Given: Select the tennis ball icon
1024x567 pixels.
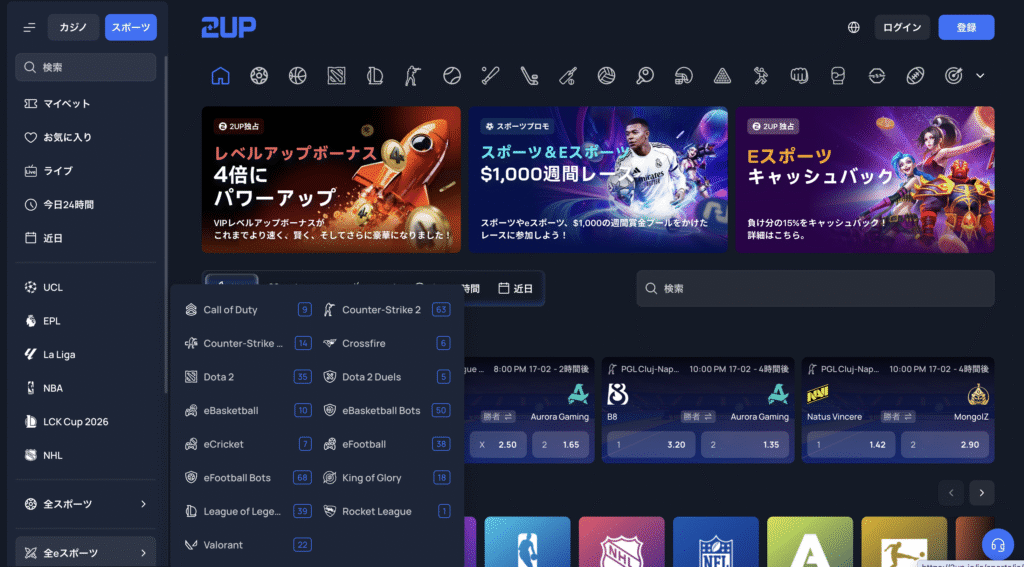Looking at the screenshot, I should click(452, 76).
